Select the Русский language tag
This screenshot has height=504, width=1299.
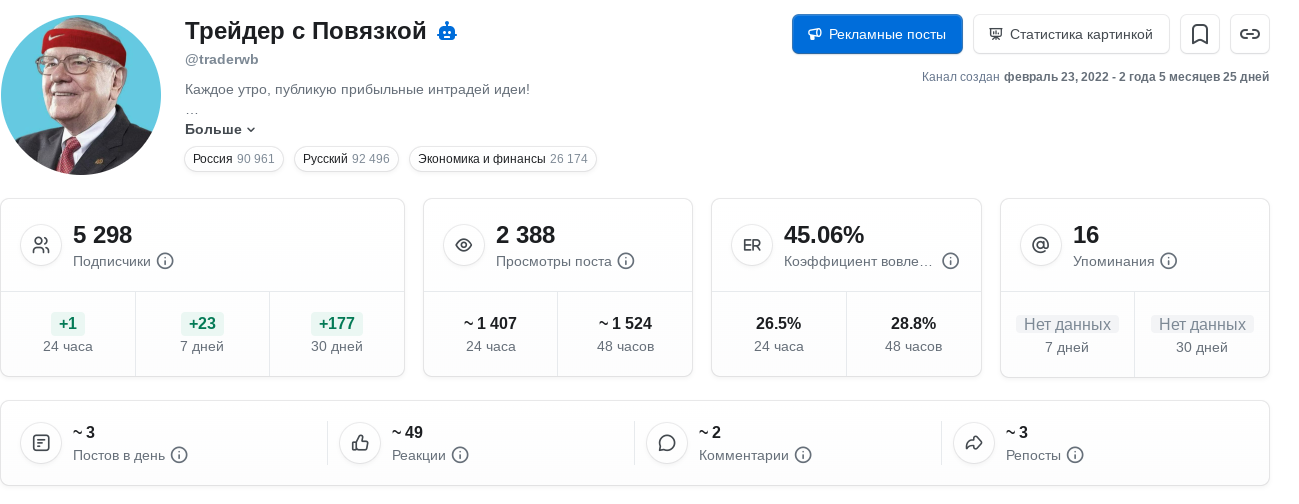346,159
